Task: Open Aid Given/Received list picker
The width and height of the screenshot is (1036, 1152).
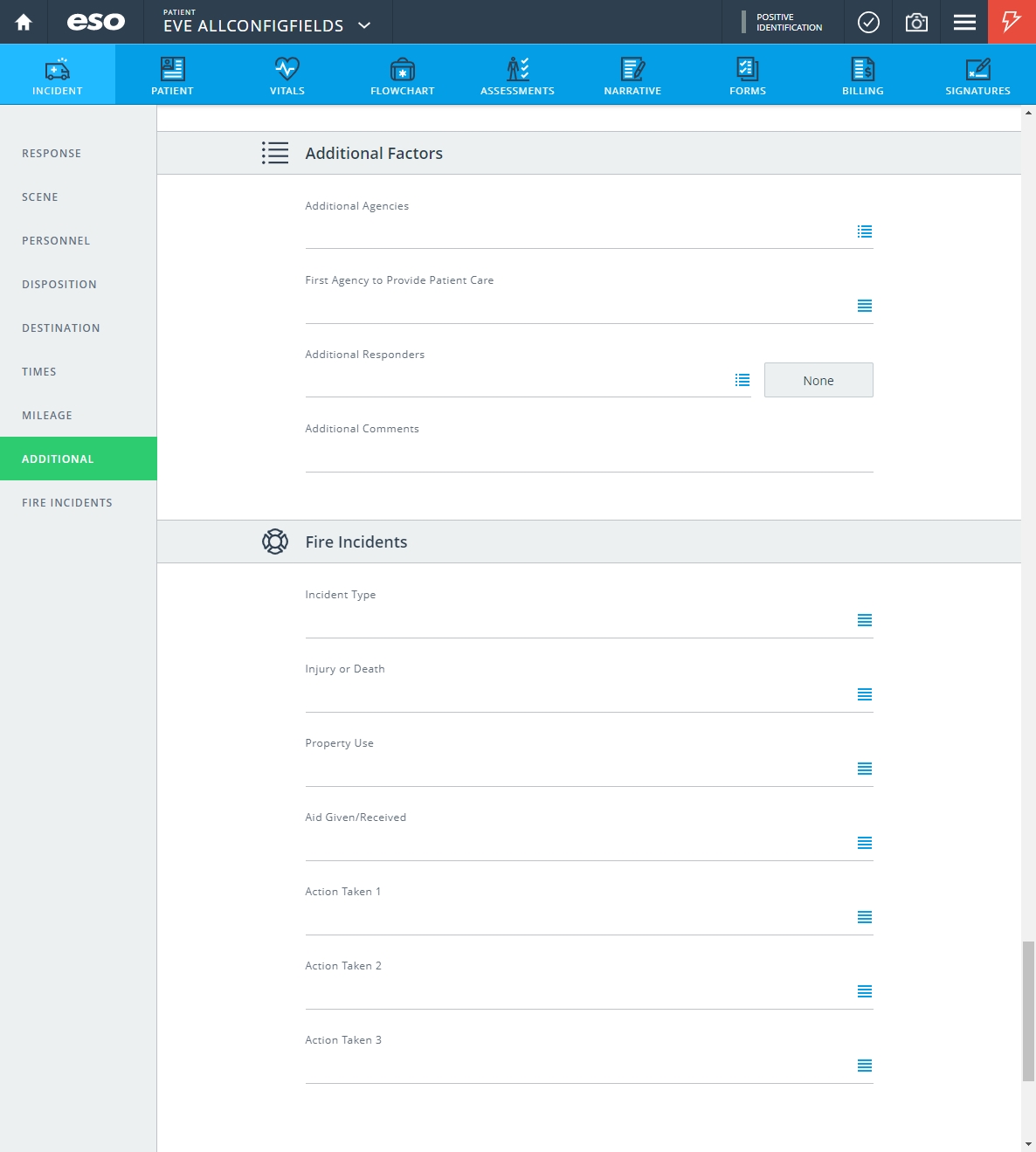Action: pyautogui.click(x=865, y=843)
